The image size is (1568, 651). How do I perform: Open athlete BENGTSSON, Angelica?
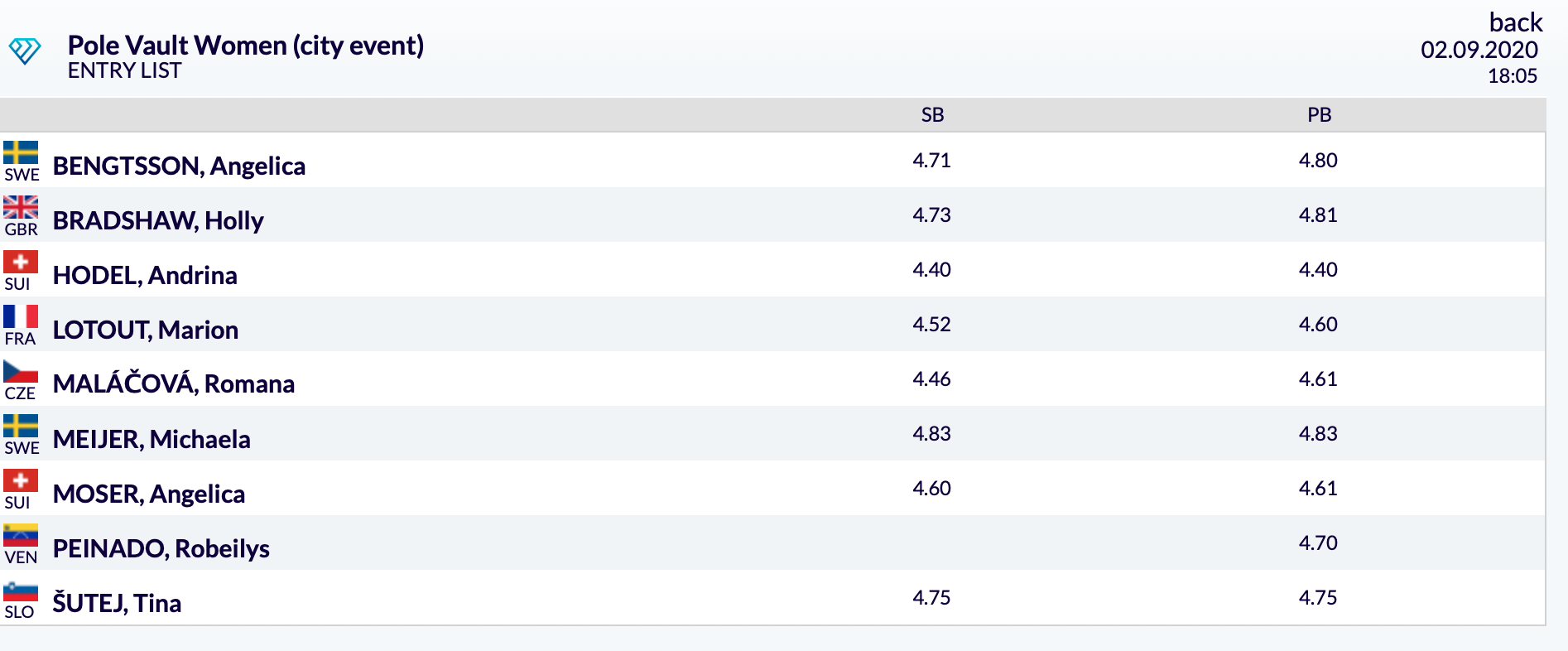coord(179,166)
